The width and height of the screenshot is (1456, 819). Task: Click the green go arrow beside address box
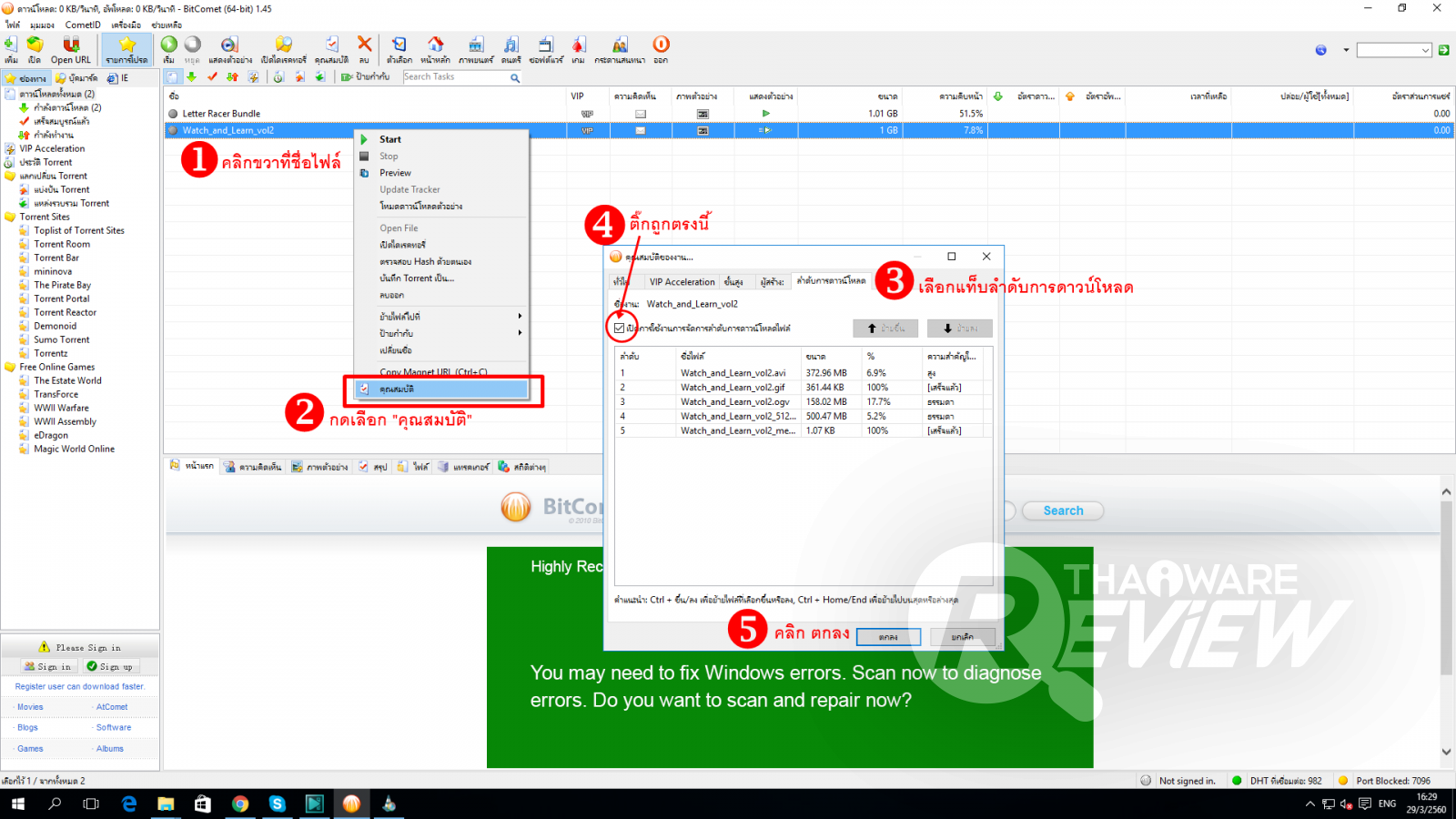tap(1443, 50)
